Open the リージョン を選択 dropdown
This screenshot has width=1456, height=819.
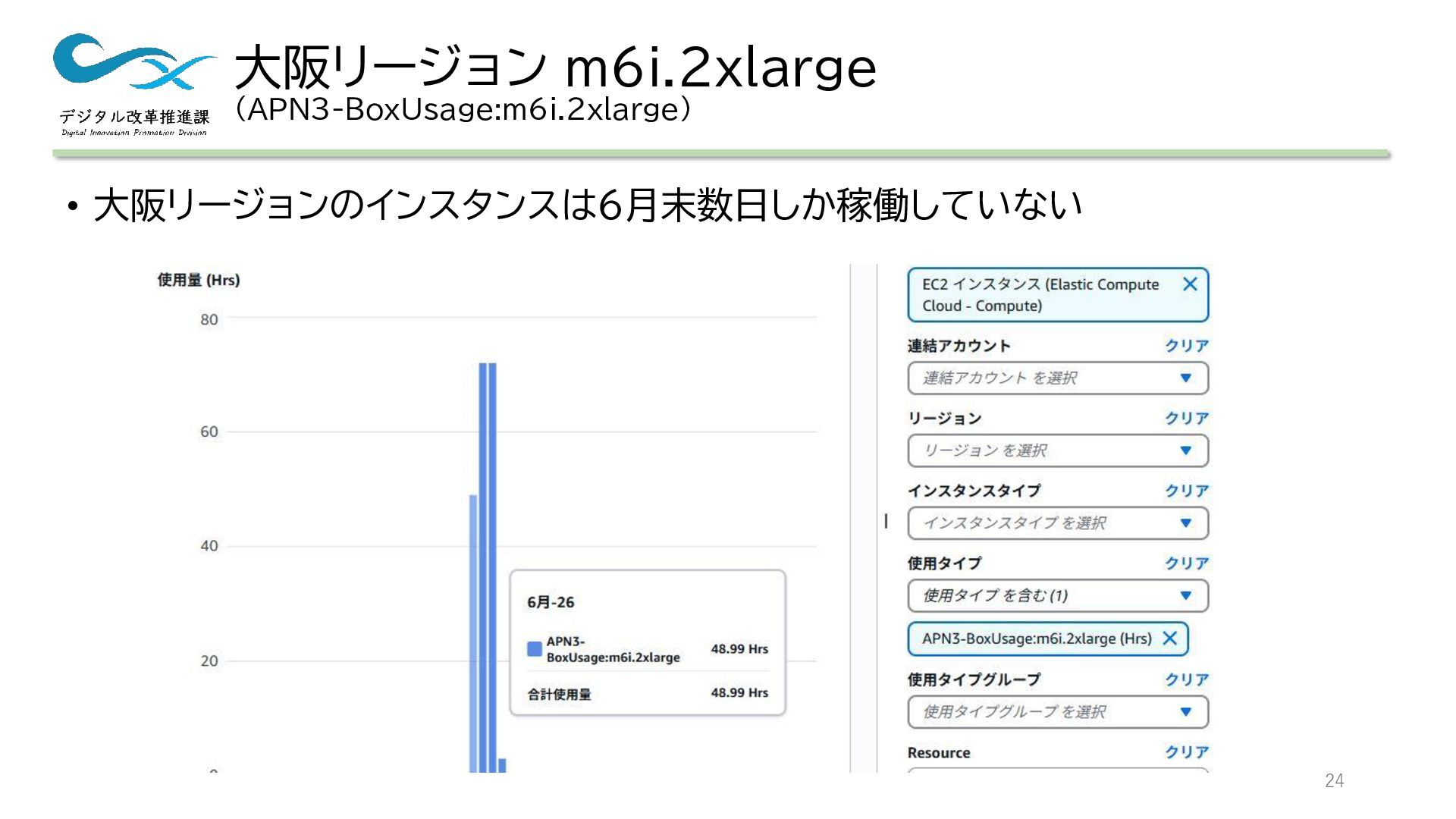click(1058, 450)
